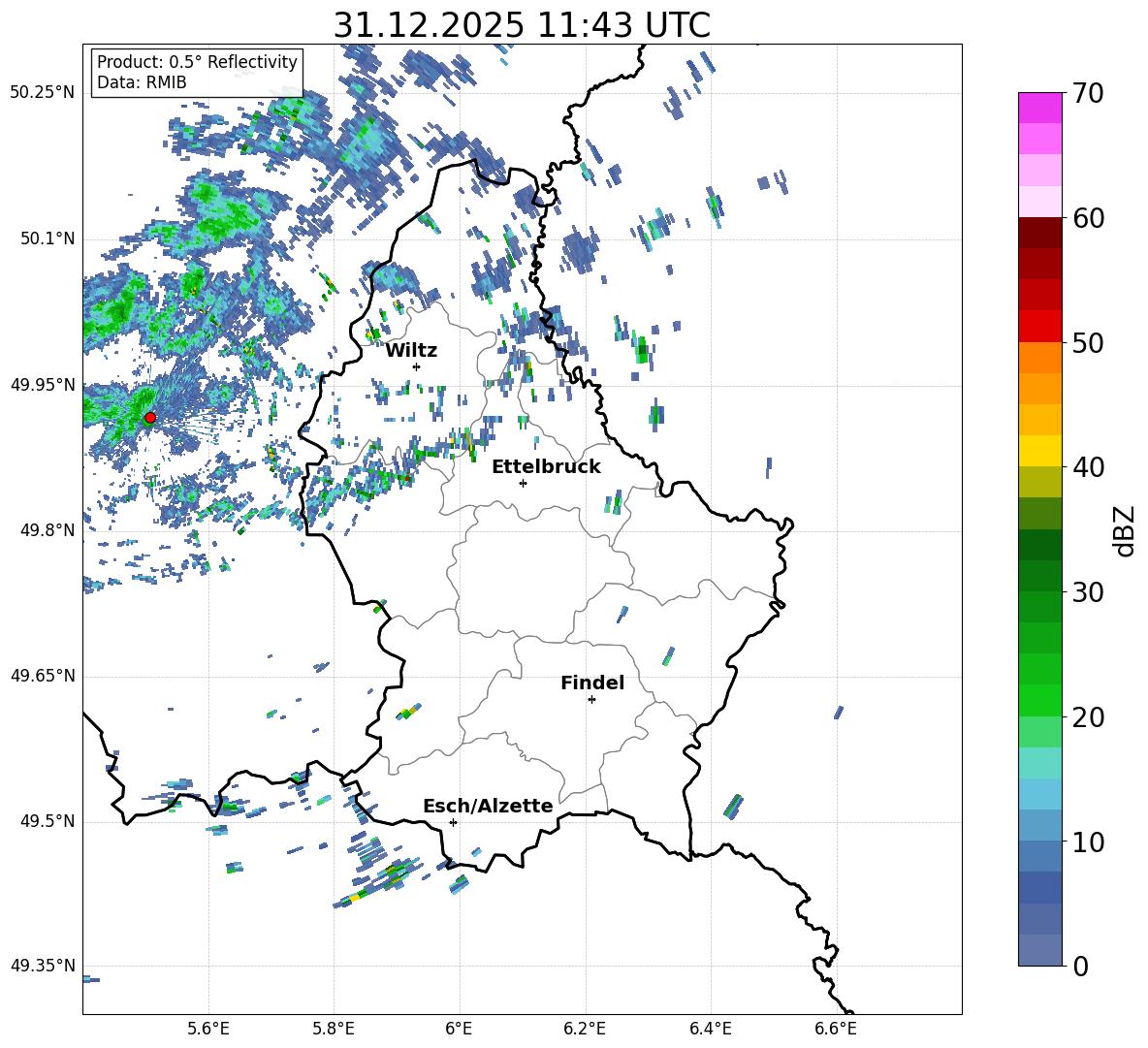The image size is (1148, 1048).
Task: Click the 49.35°N latitude label
Action: (x=43, y=966)
